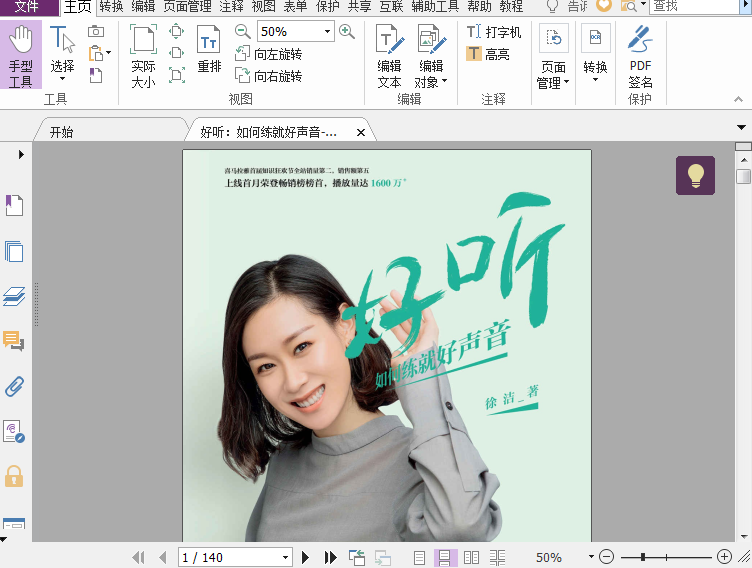Click the ribbon Zoom In magnifier

[346, 32]
